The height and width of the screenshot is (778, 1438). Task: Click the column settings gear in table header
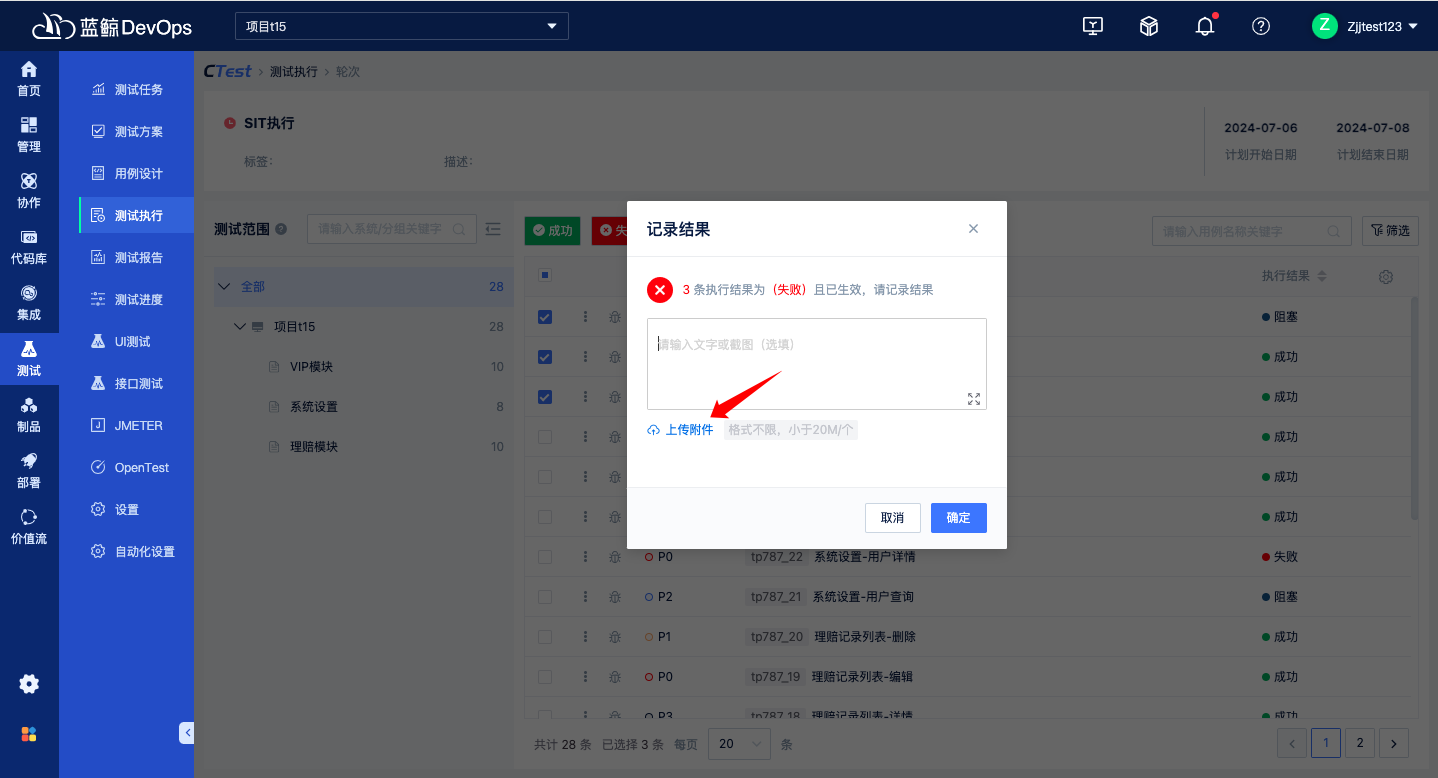1386,277
